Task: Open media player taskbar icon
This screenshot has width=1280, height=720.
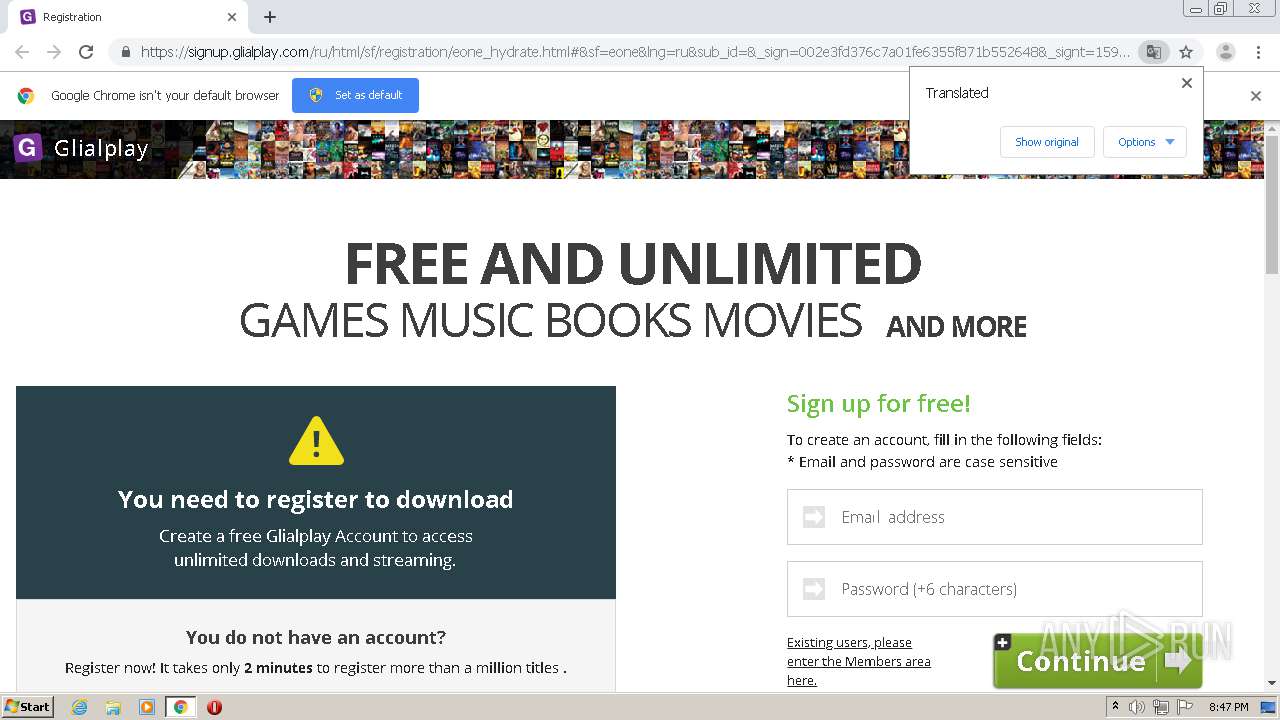Action: 147,707
